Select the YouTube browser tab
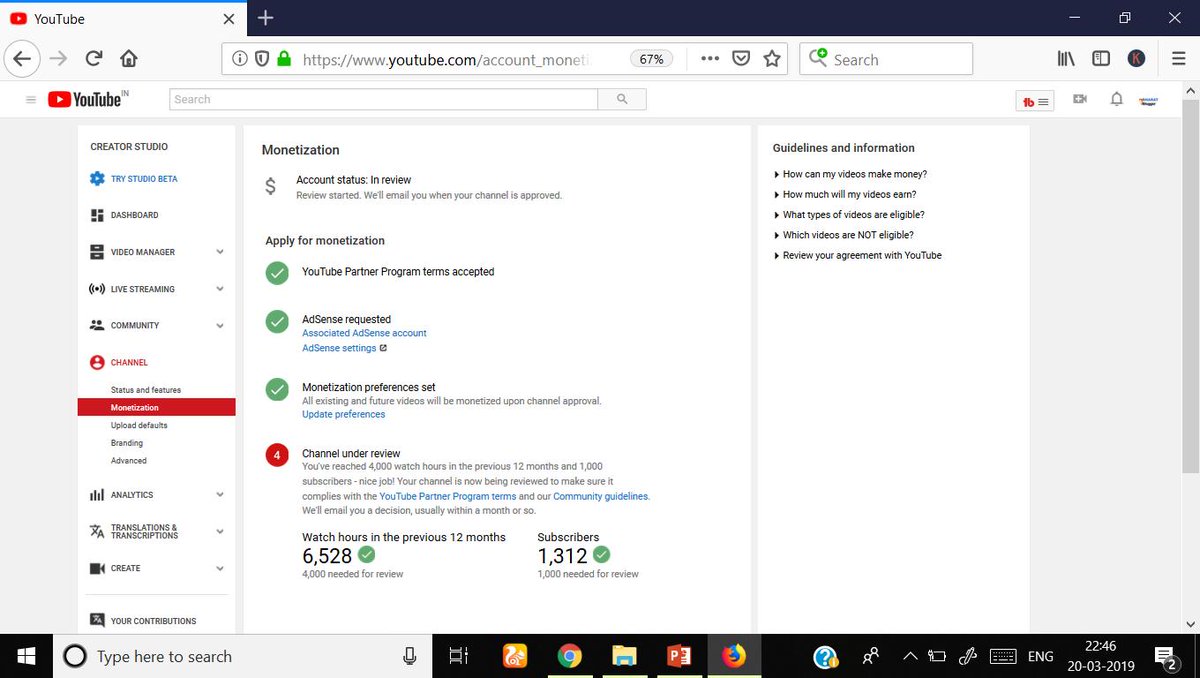1200x678 pixels. 124,18
